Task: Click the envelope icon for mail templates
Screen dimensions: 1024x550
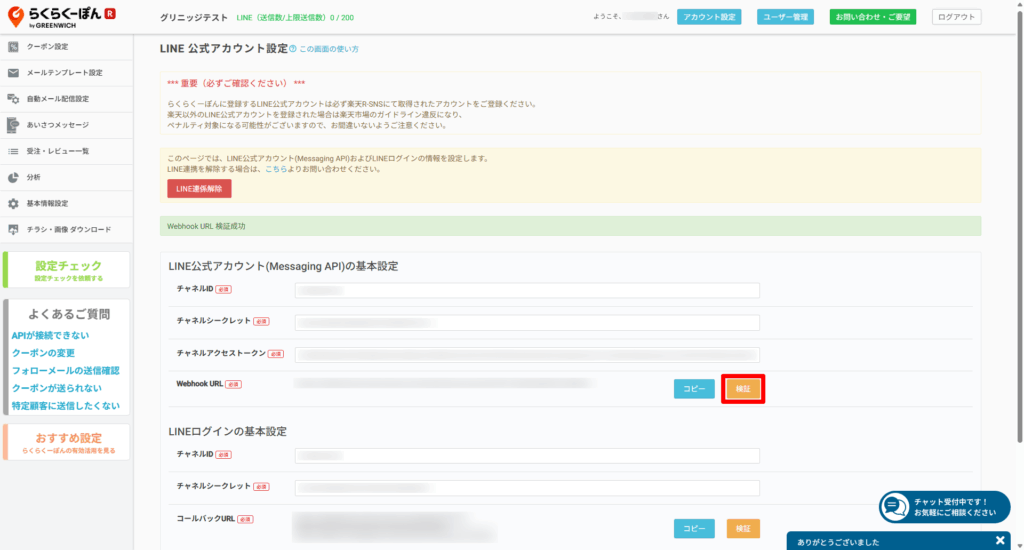Action: 13,73
